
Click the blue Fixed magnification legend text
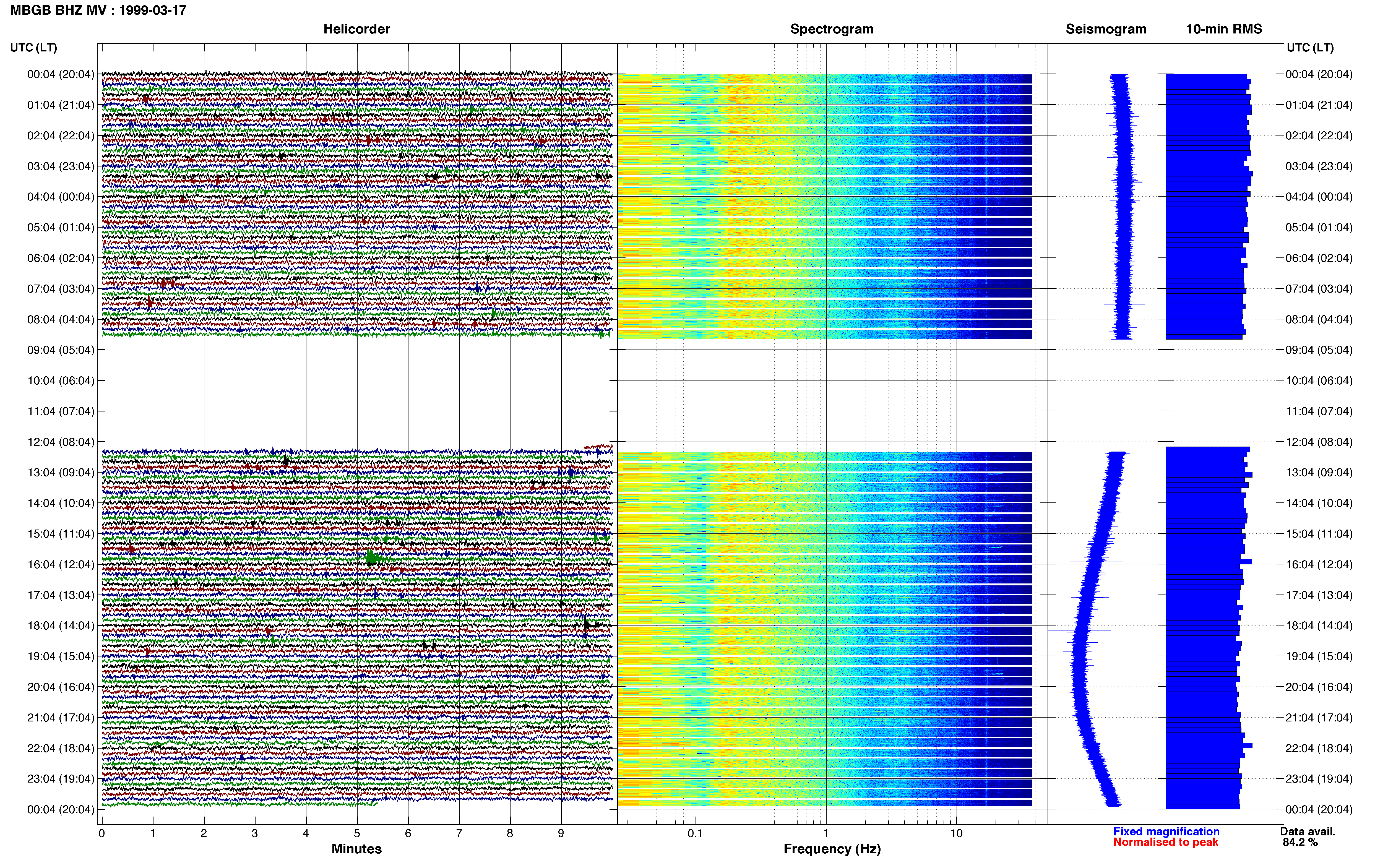click(1166, 831)
